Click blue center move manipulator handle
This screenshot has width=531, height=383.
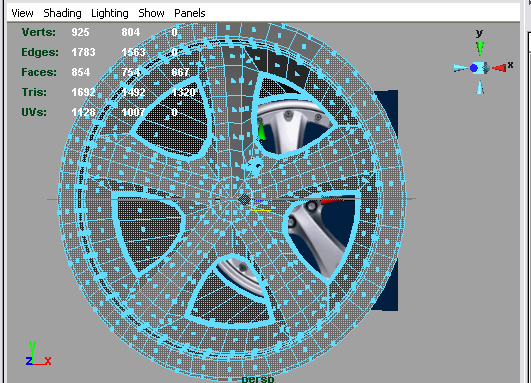(x=244, y=199)
